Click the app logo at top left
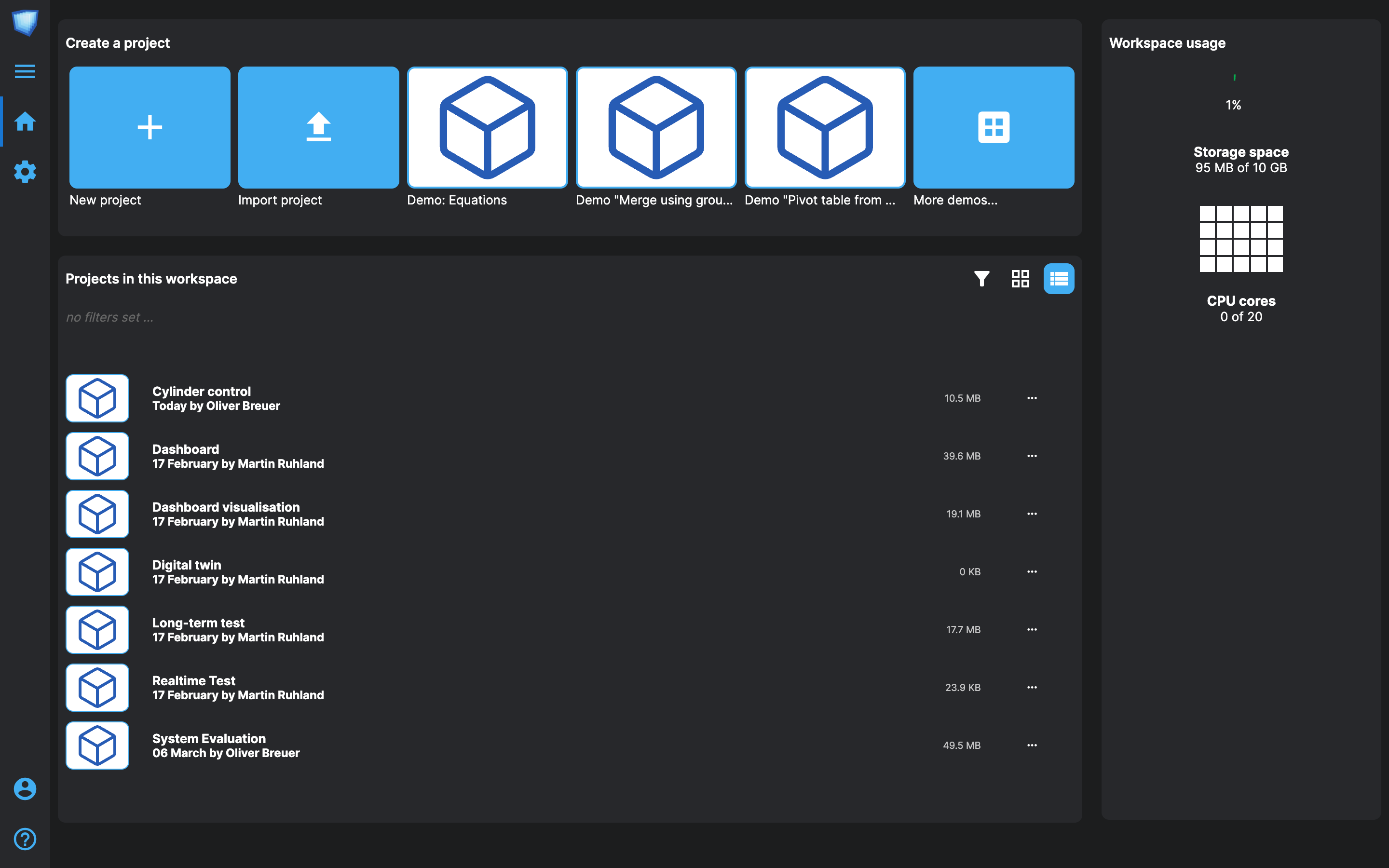The image size is (1389, 868). click(25, 22)
